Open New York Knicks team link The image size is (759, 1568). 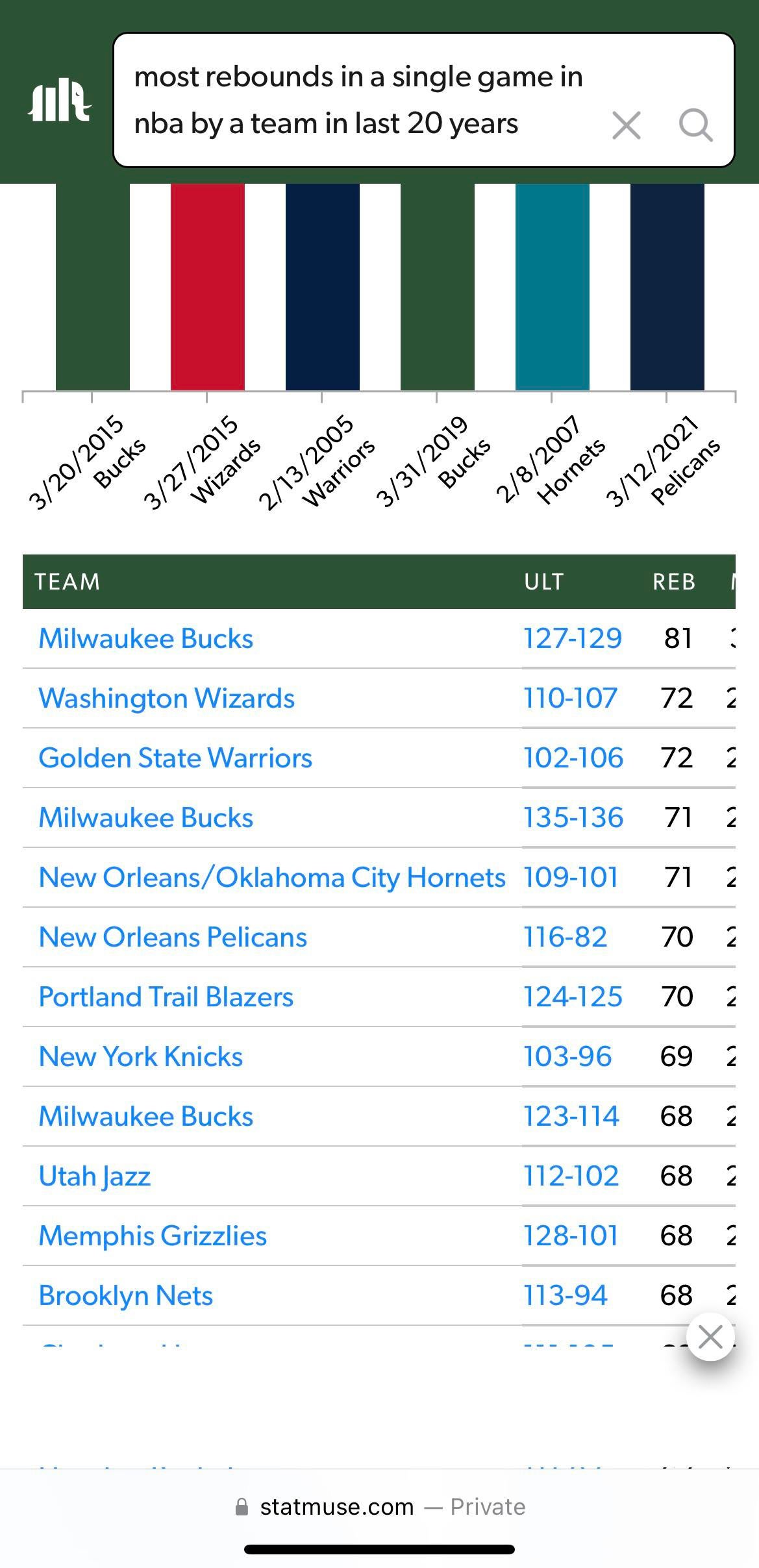pos(140,1057)
